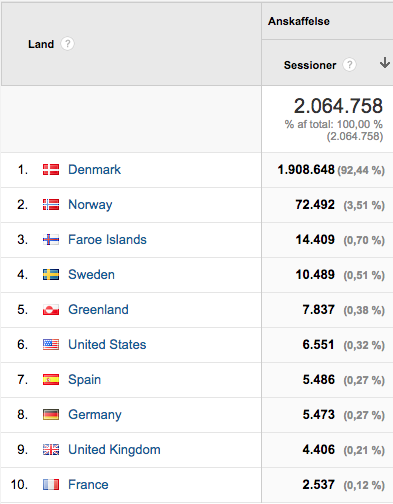This screenshot has height=504, width=393.
Task: Open the Denmark country link
Action: (94, 170)
